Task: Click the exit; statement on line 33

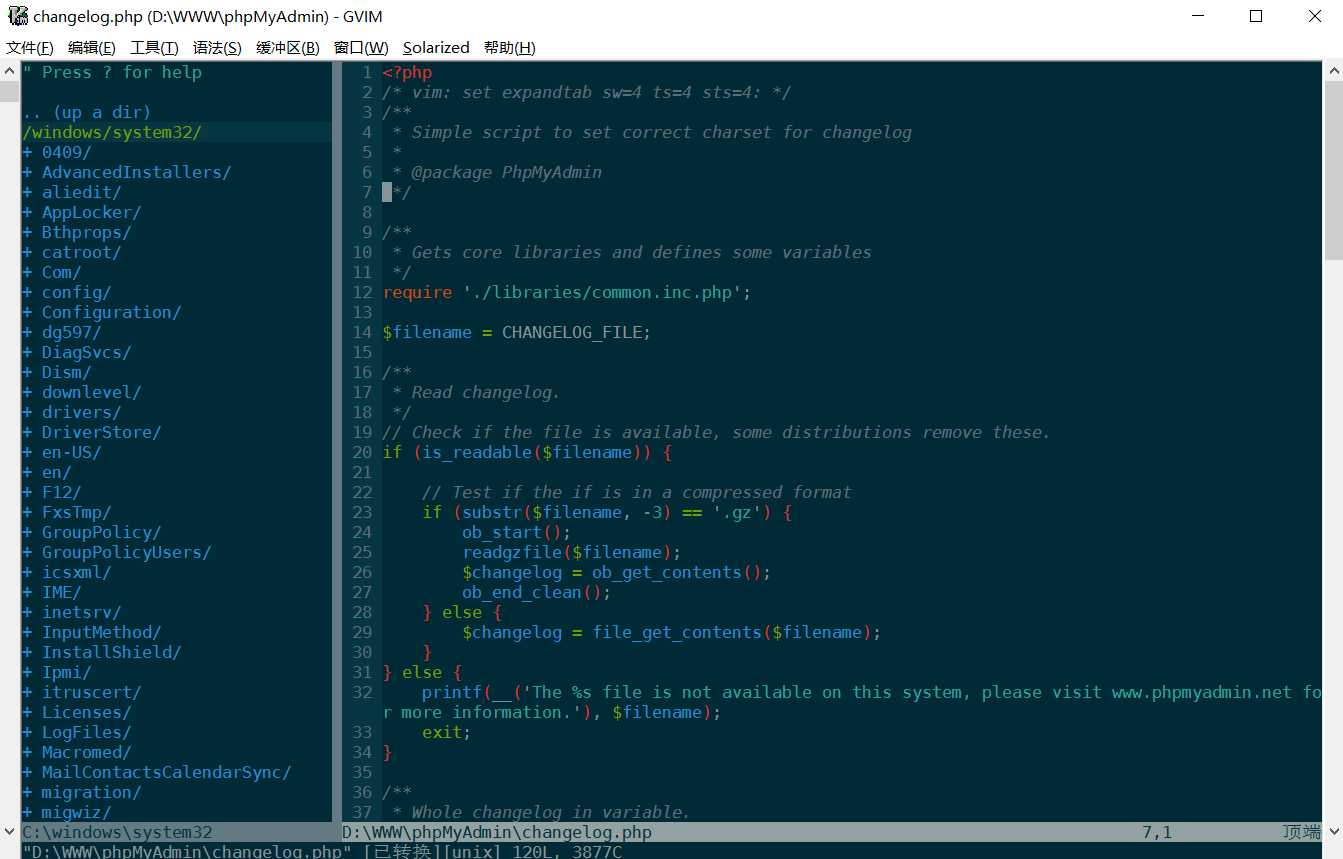Action: (x=446, y=732)
